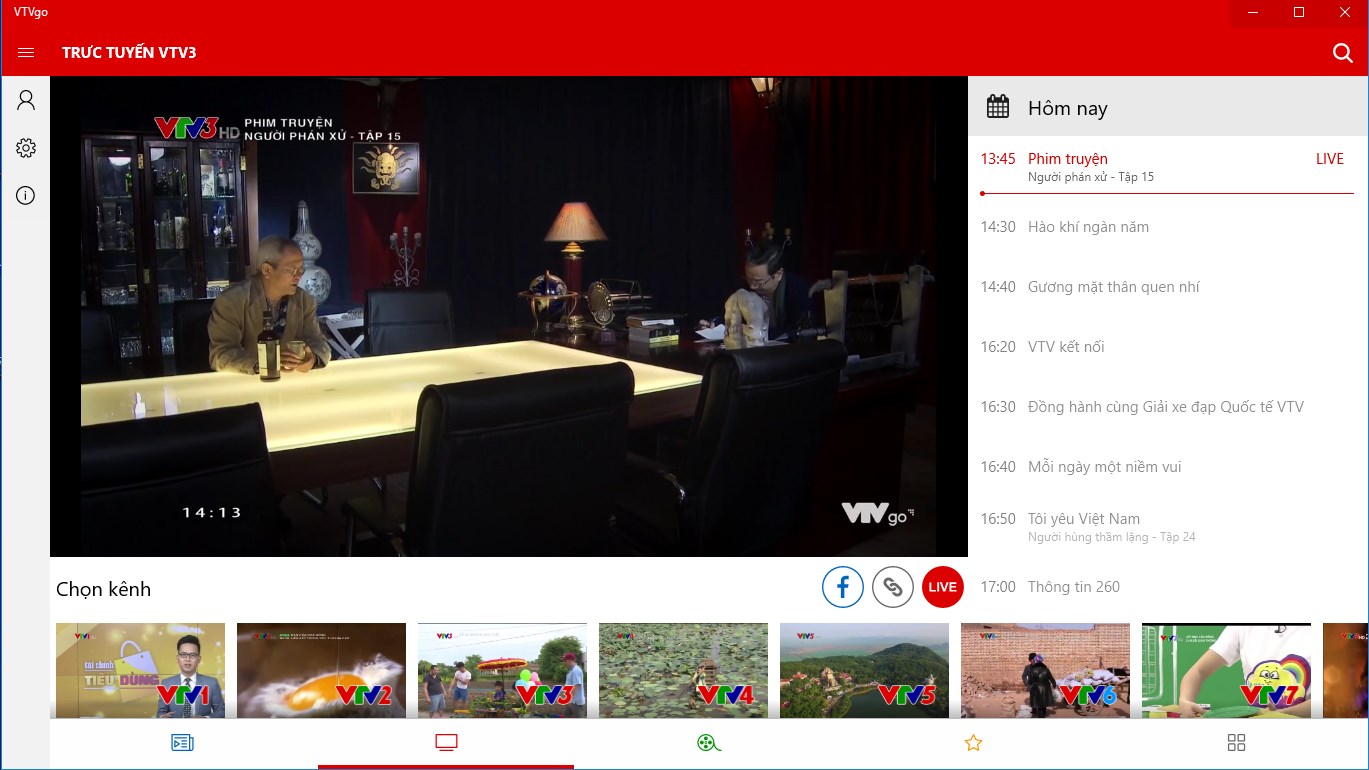The width and height of the screenshot is (1369, 770).
Task: Minimize the VTVgo window
Action: pyautogui.click(x=1253, y=12)
